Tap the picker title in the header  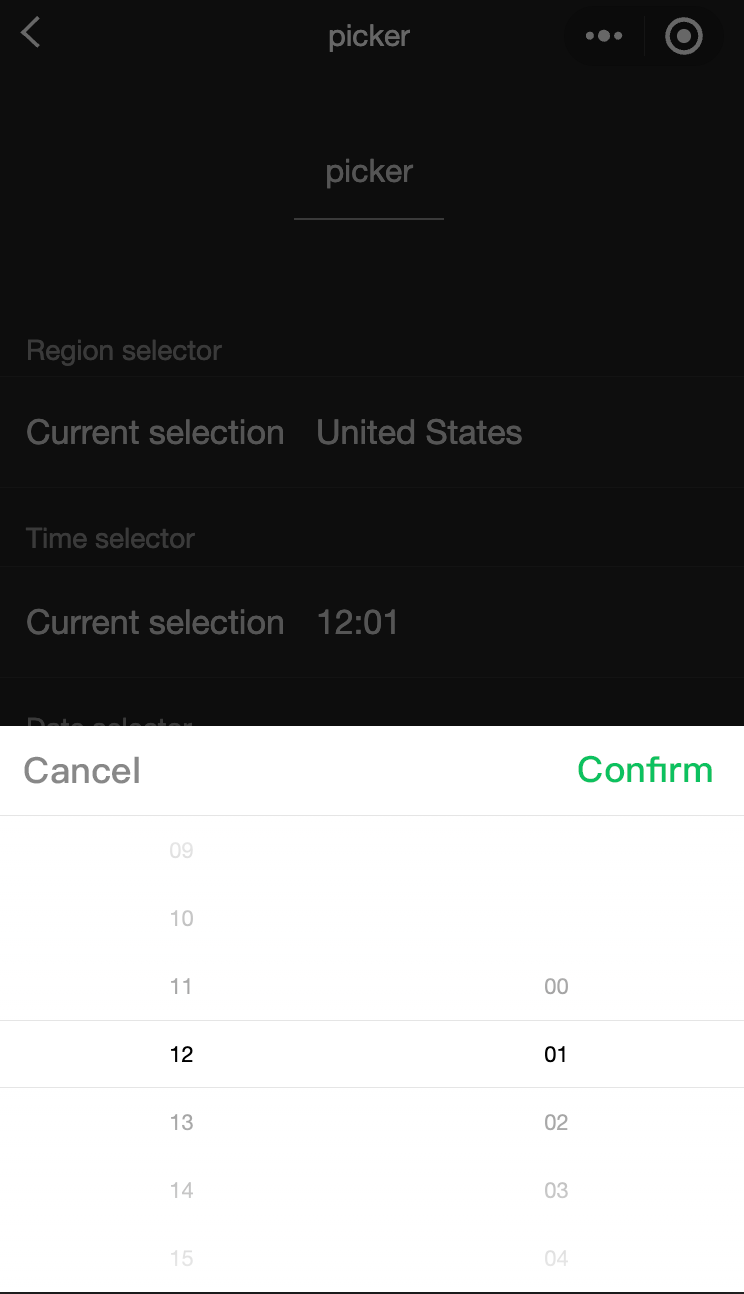click(369, 37)
